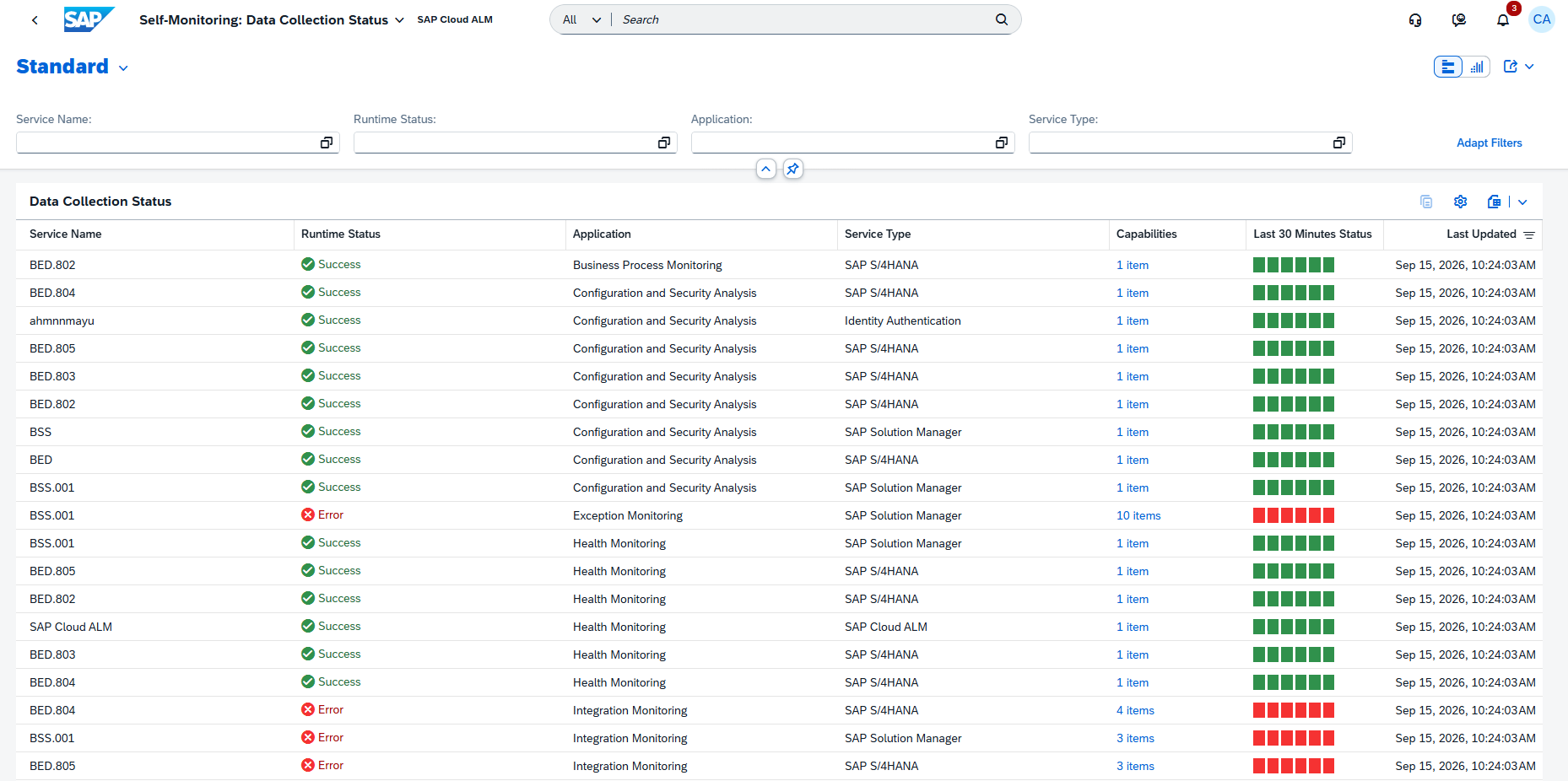1568x781 pixels.
Task: Click Success icon in ahmnnmayu row
Action: (308, 320)
